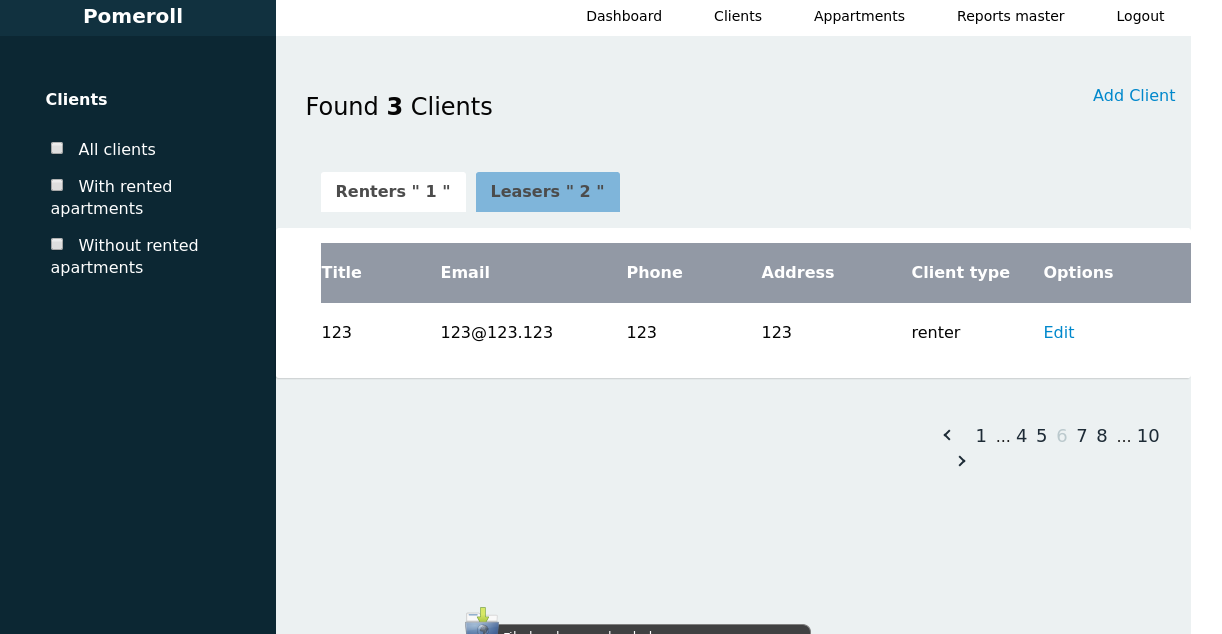Click the Pomeroll brand title
1222x634 pixels.
click(133, 16)
